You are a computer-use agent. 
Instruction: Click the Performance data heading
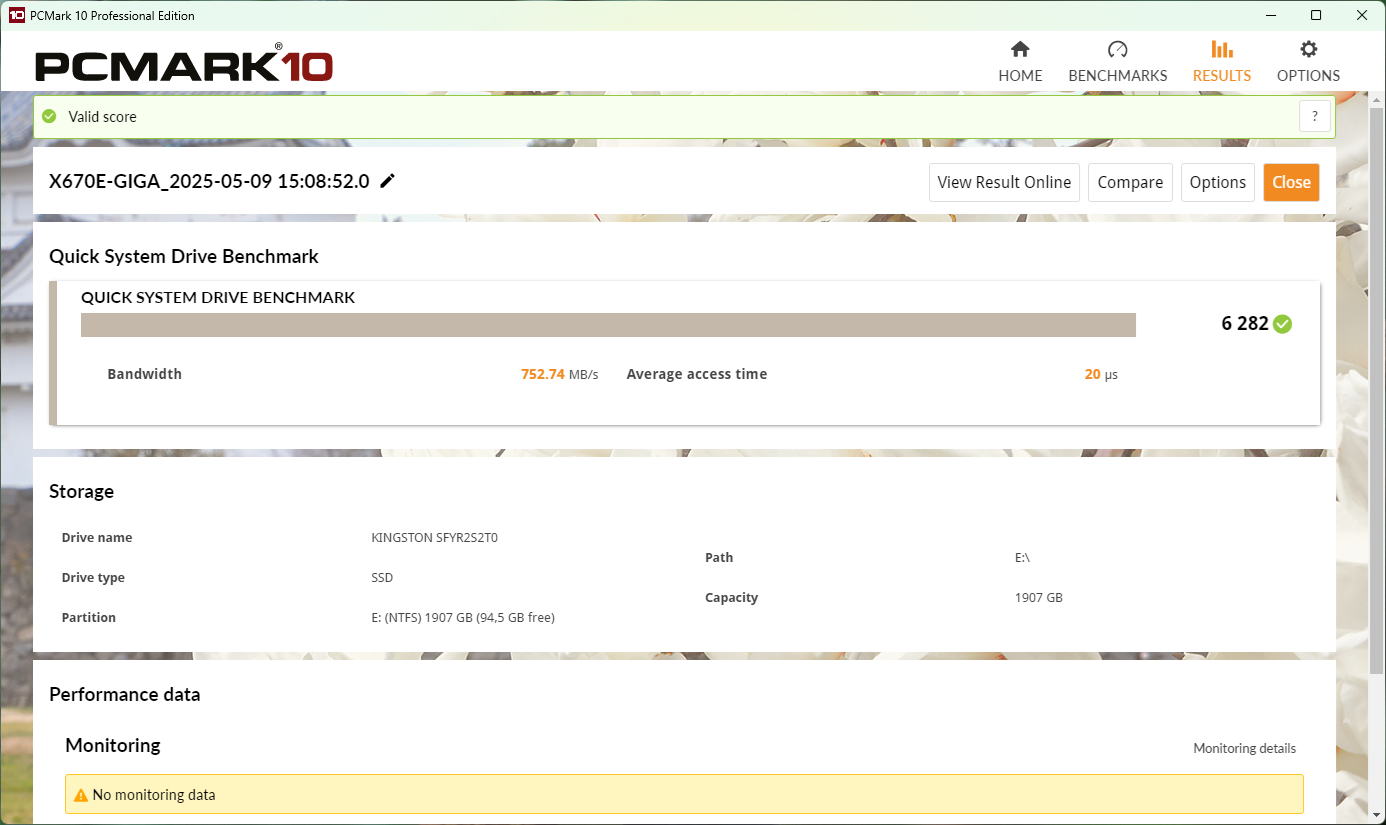[x=125, y=695]
